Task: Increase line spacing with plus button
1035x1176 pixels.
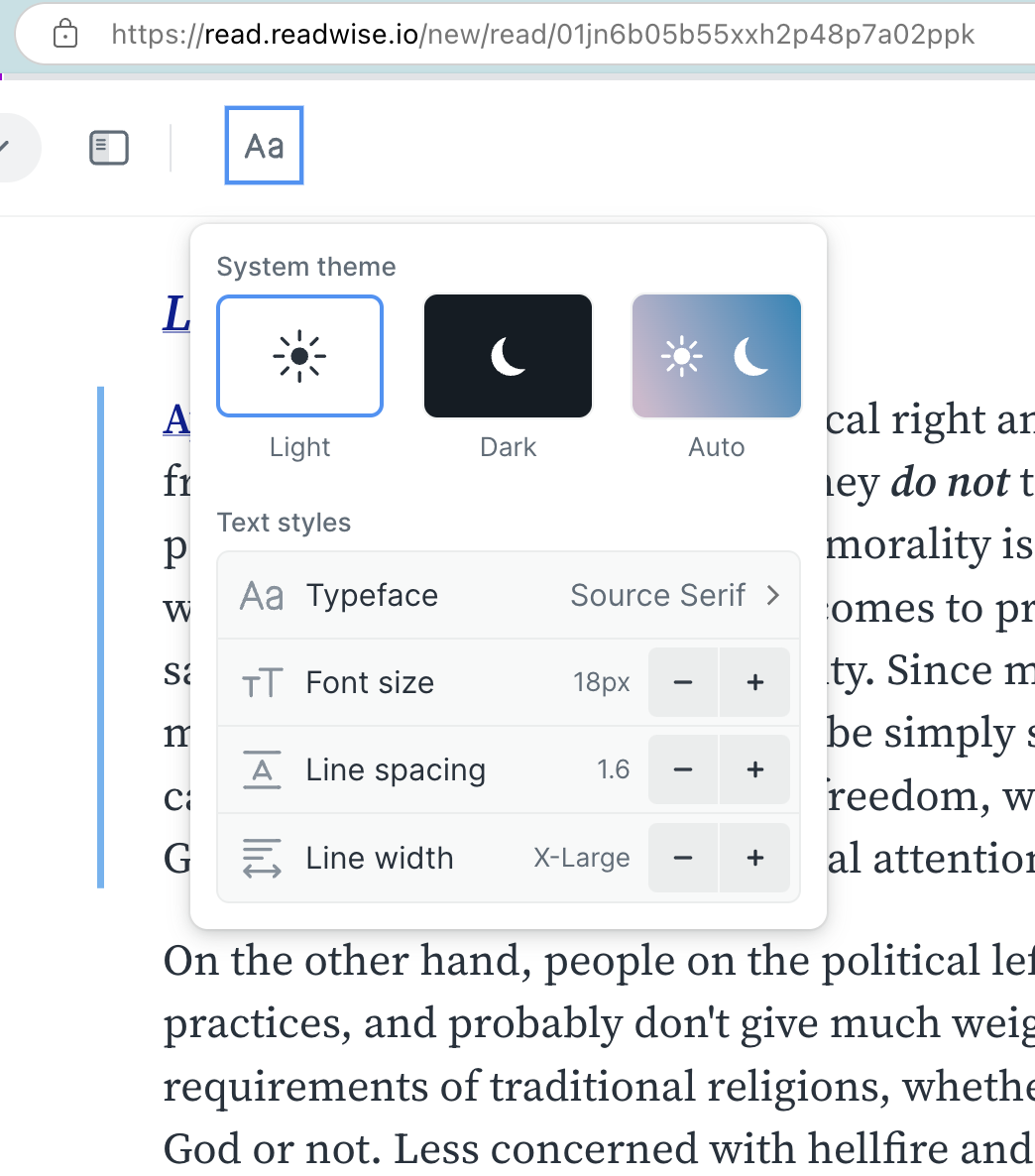Action: tap(754, 769)
